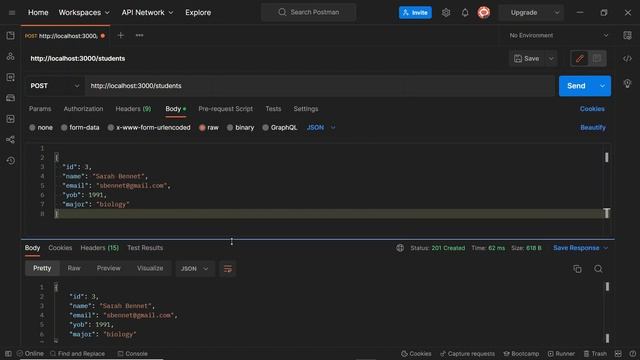Image resolution: width=640 pixels, height=360 pixels.
Task: Switch to the Authorization tab
Action: [83, 109]
